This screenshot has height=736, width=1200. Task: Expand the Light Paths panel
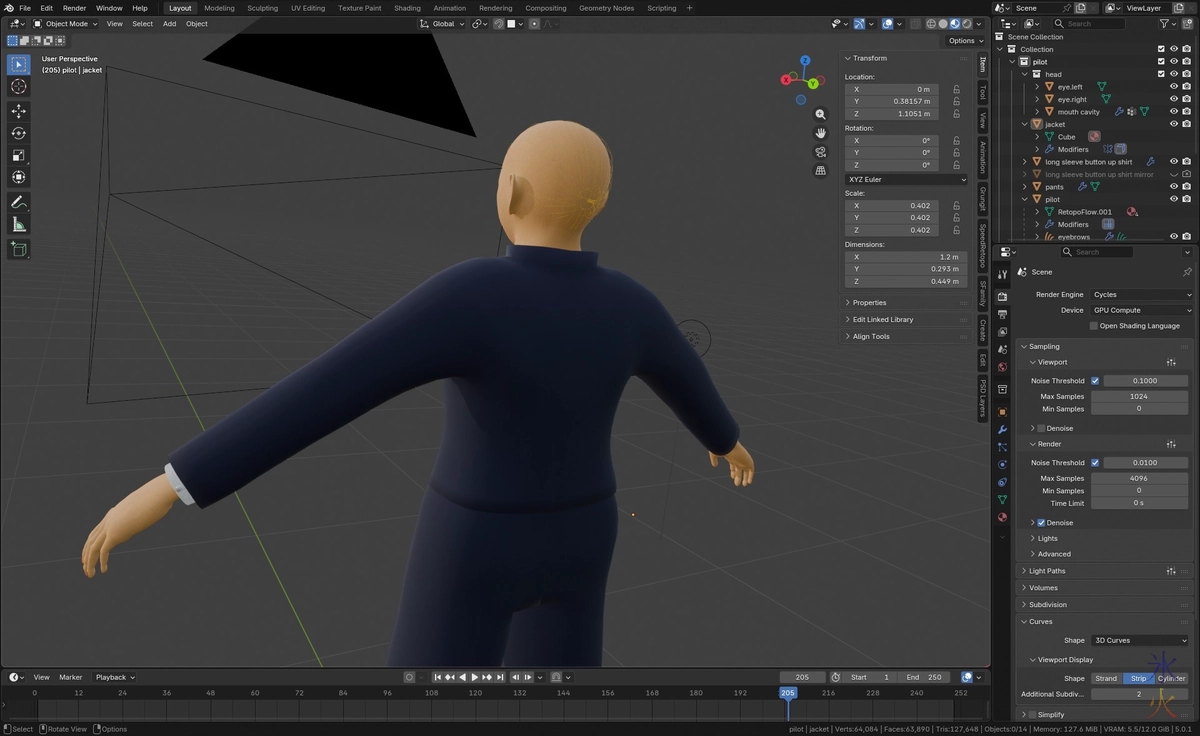coord(1047,571)
